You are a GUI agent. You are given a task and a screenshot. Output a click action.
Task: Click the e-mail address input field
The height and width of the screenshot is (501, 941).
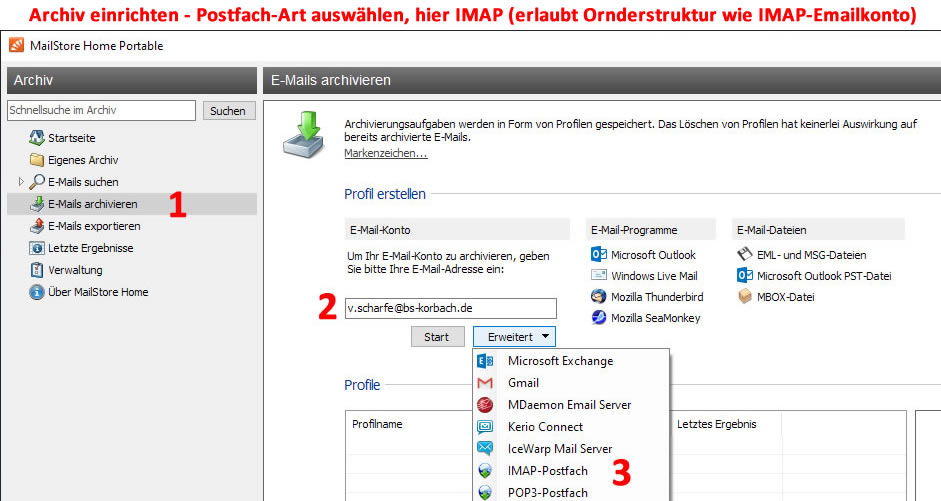(x=451, y=308)
